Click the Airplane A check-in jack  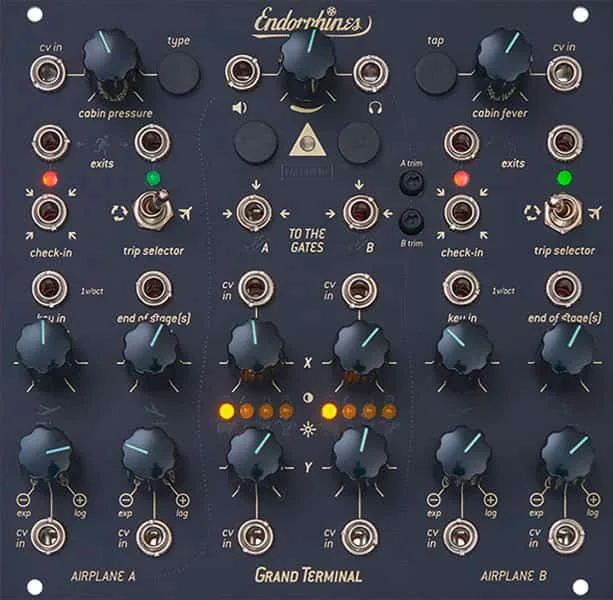50,212
